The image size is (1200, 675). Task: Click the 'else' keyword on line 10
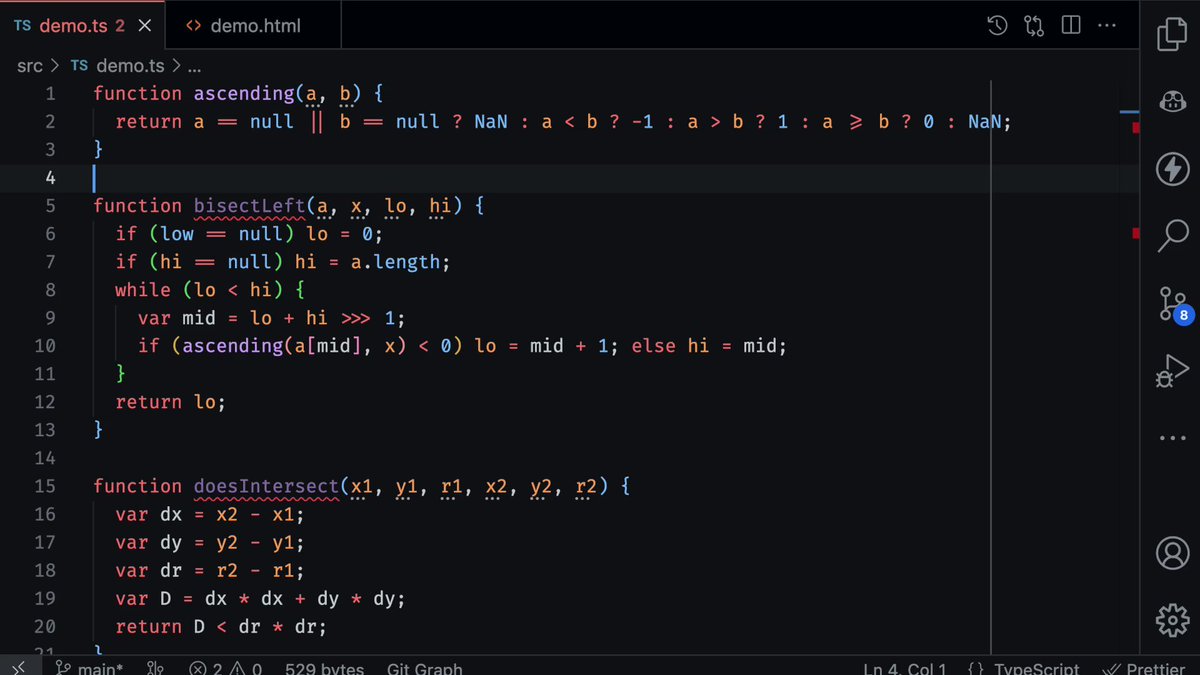point(653,346)
